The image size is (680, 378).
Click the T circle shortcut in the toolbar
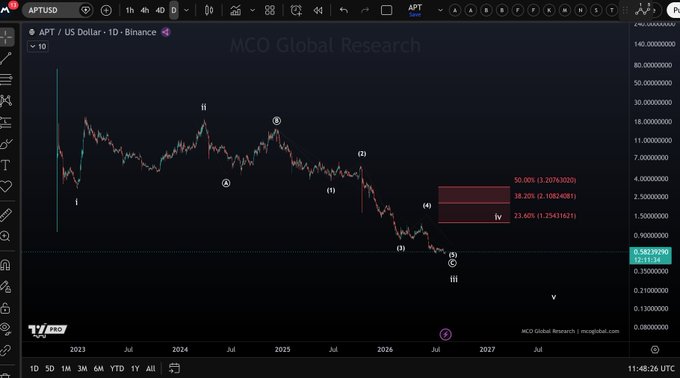pyautogui.click(x=611, y=10)
